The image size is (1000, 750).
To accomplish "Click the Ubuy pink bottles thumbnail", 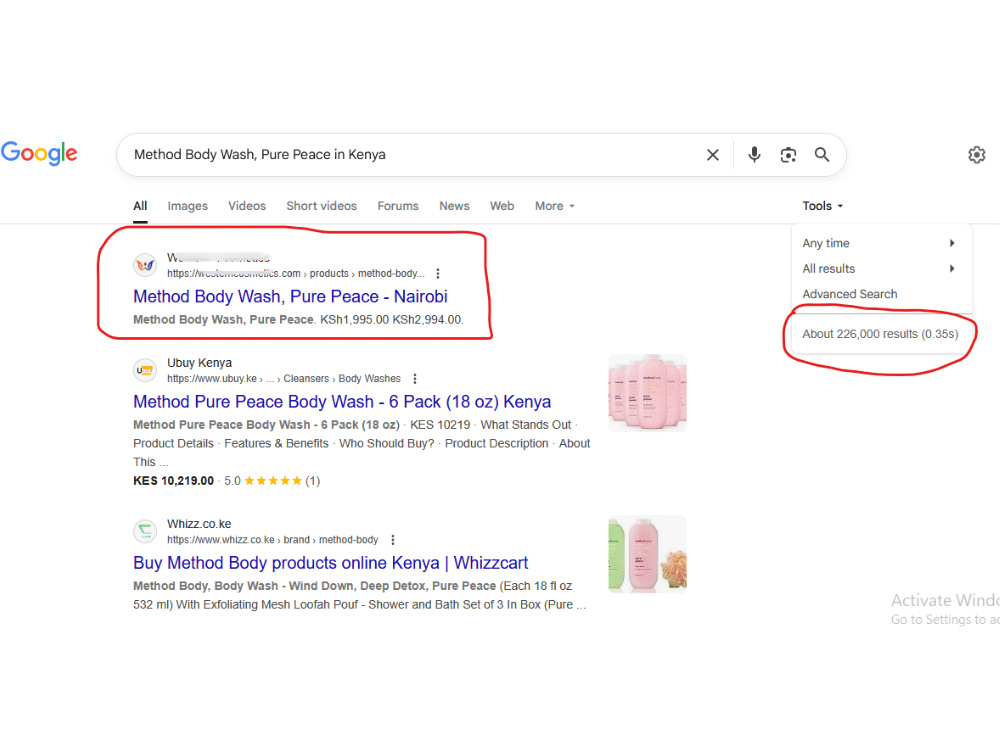I will click(x=647, y=393).
